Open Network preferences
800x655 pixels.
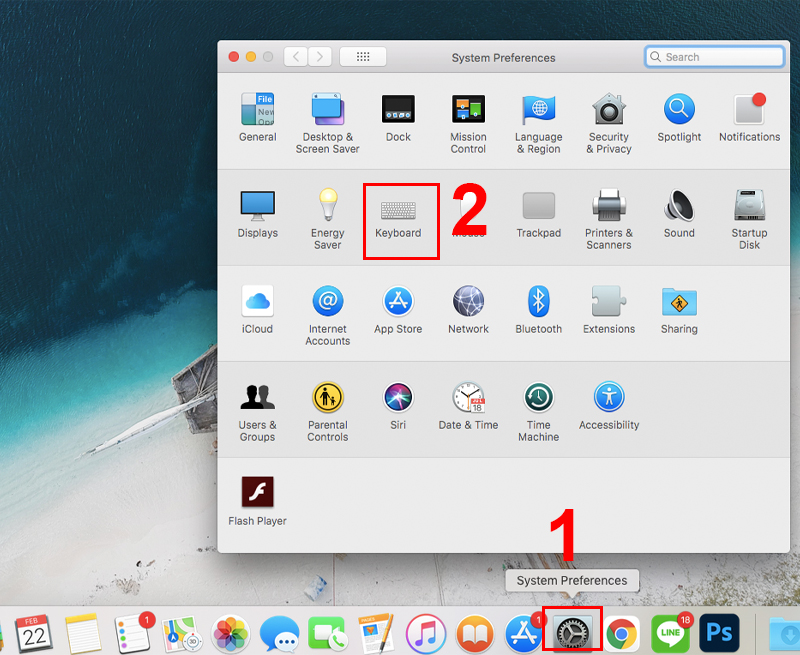tap(468, 303)
